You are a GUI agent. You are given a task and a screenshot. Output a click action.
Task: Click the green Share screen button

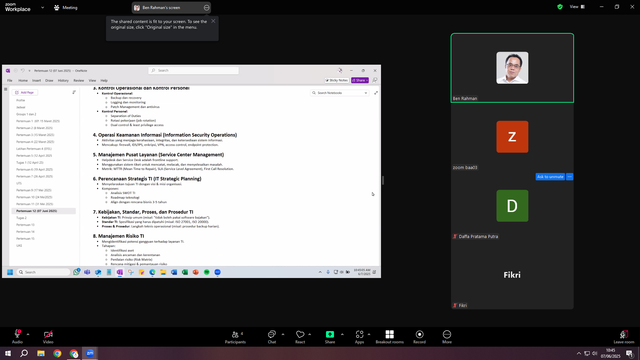coord(330,337)
